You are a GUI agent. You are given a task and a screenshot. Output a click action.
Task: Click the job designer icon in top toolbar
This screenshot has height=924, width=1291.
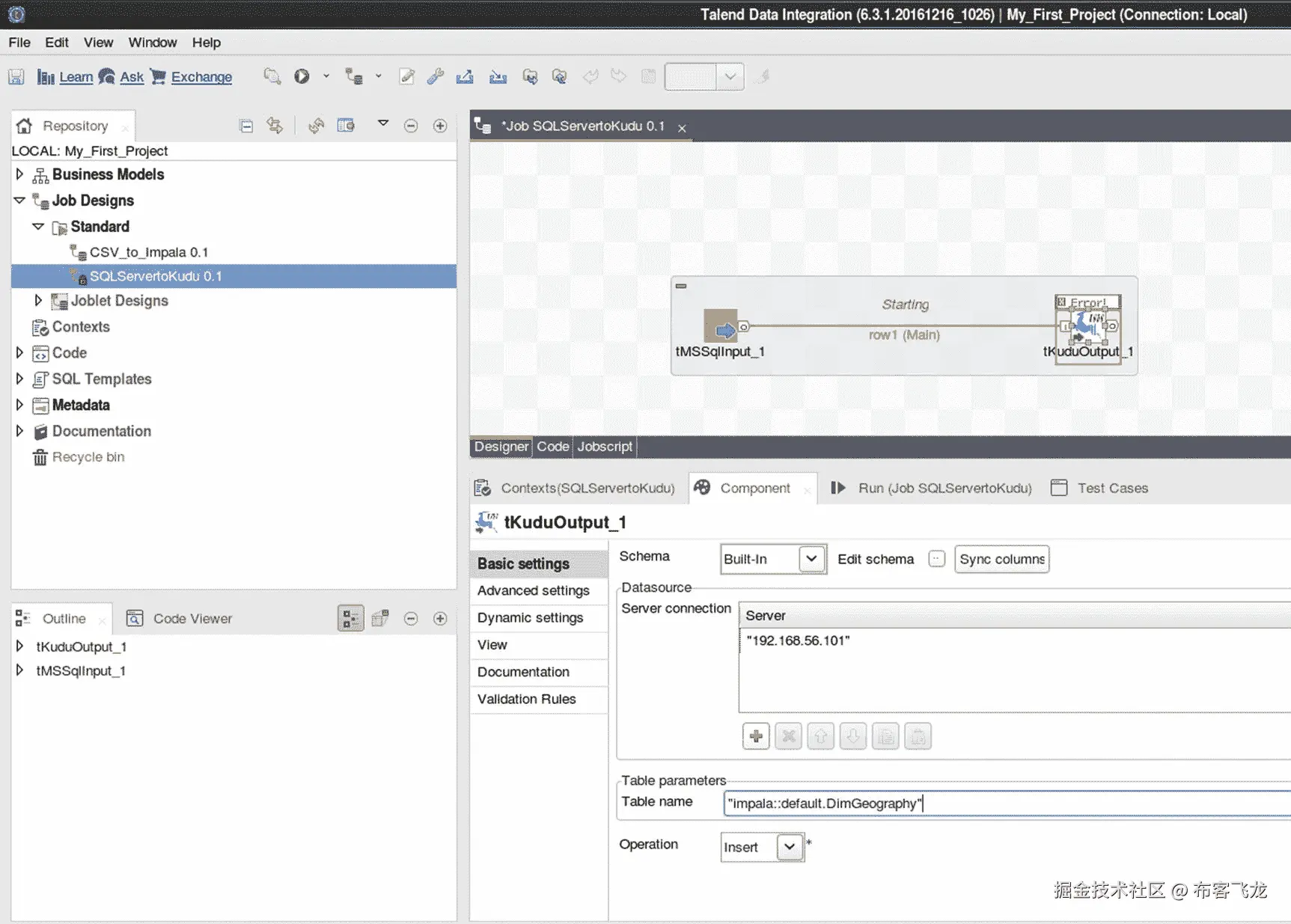click(x=354, y=76)
